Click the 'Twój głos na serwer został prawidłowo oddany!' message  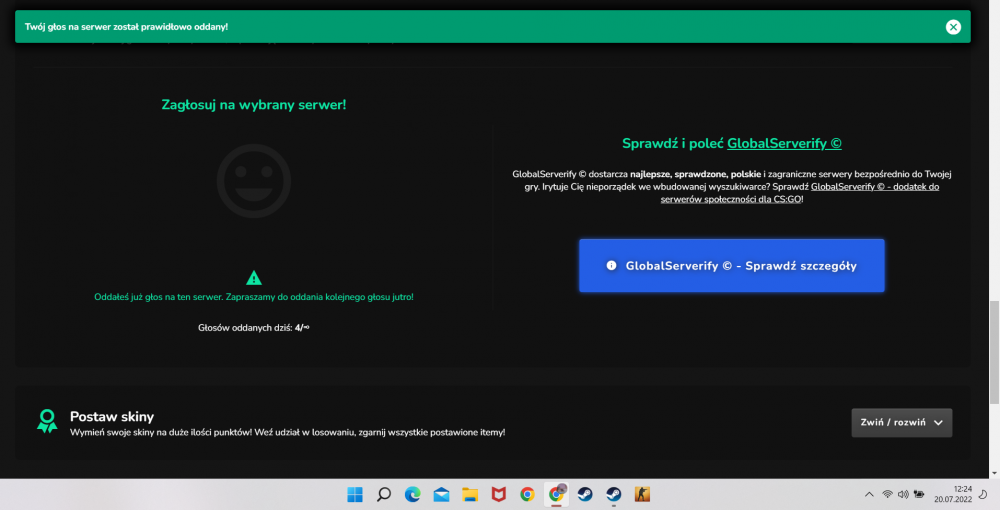pos(126,27)
